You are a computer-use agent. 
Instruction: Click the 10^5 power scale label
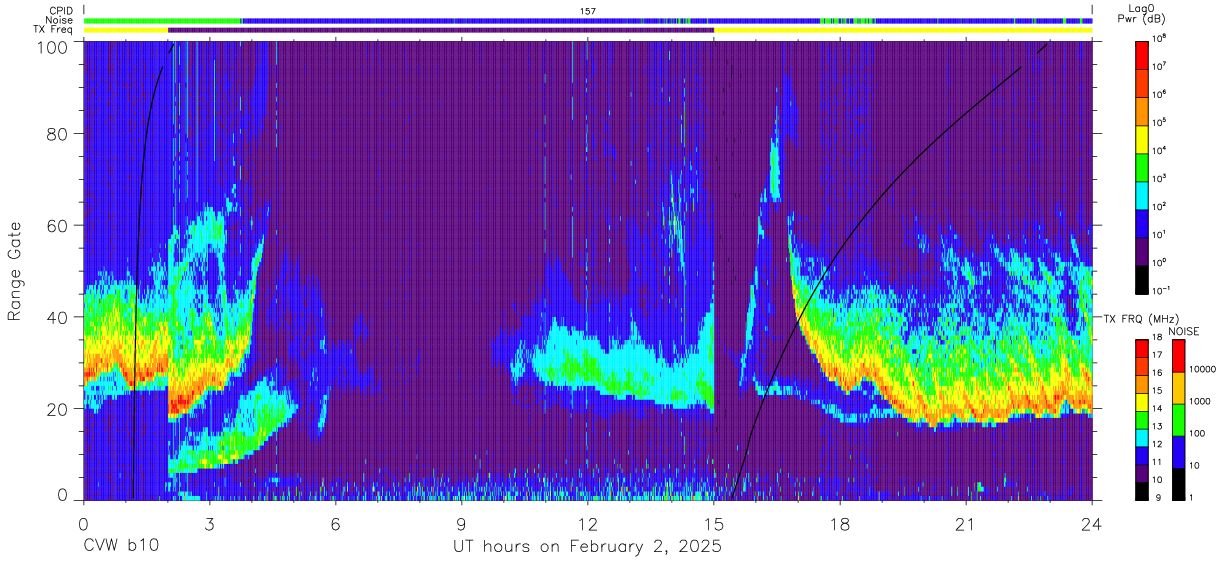[x=1159, y=122]
